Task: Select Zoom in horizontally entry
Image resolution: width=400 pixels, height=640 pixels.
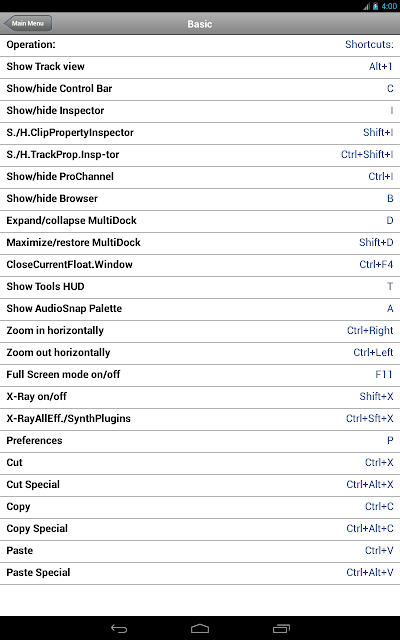Action: [x=200, y=331]
